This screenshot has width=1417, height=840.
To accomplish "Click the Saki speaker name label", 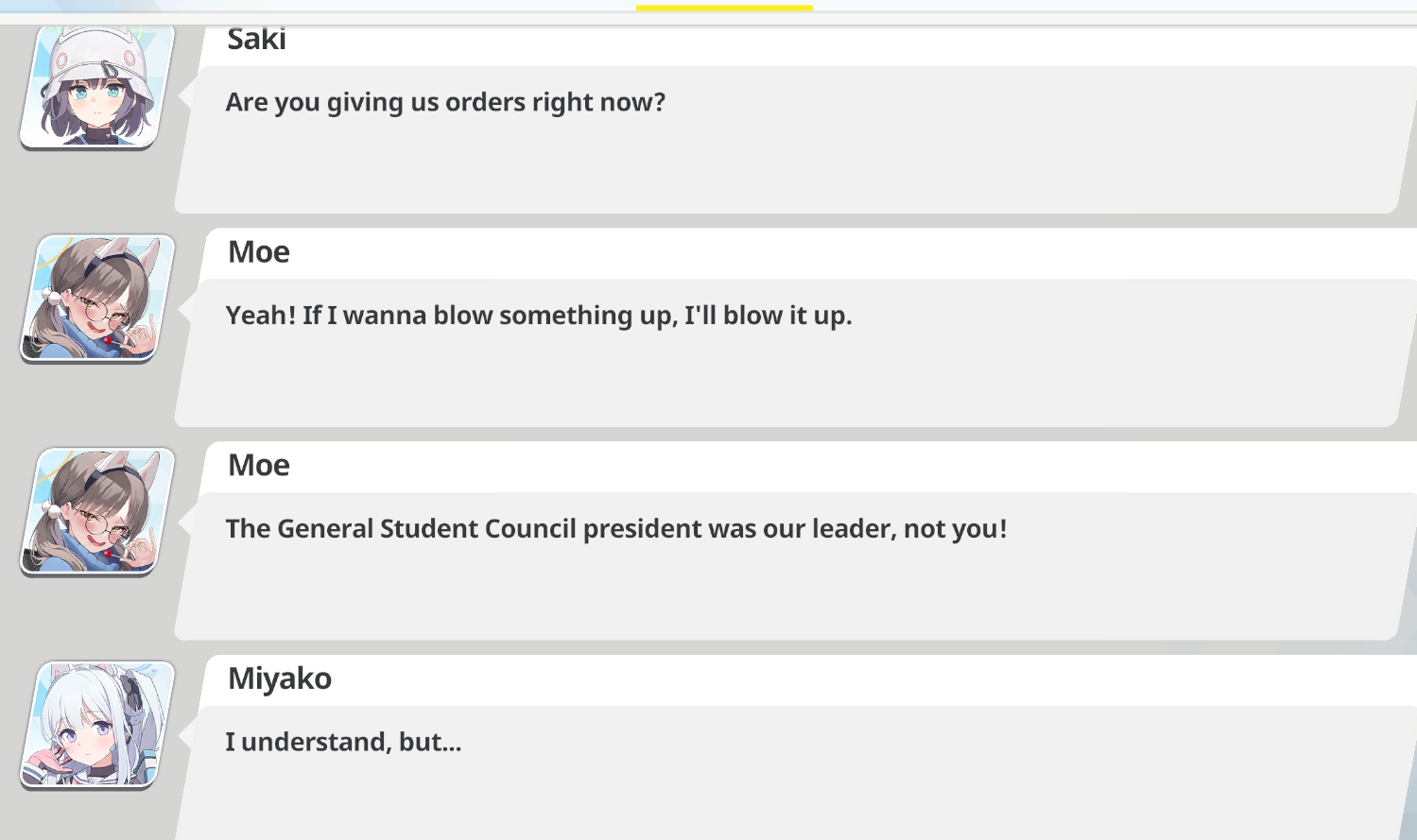I will coord(256,40).
